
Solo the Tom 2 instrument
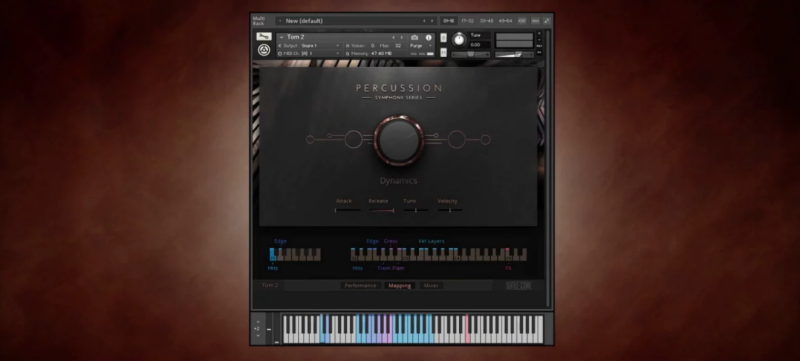tap(443, 38)
